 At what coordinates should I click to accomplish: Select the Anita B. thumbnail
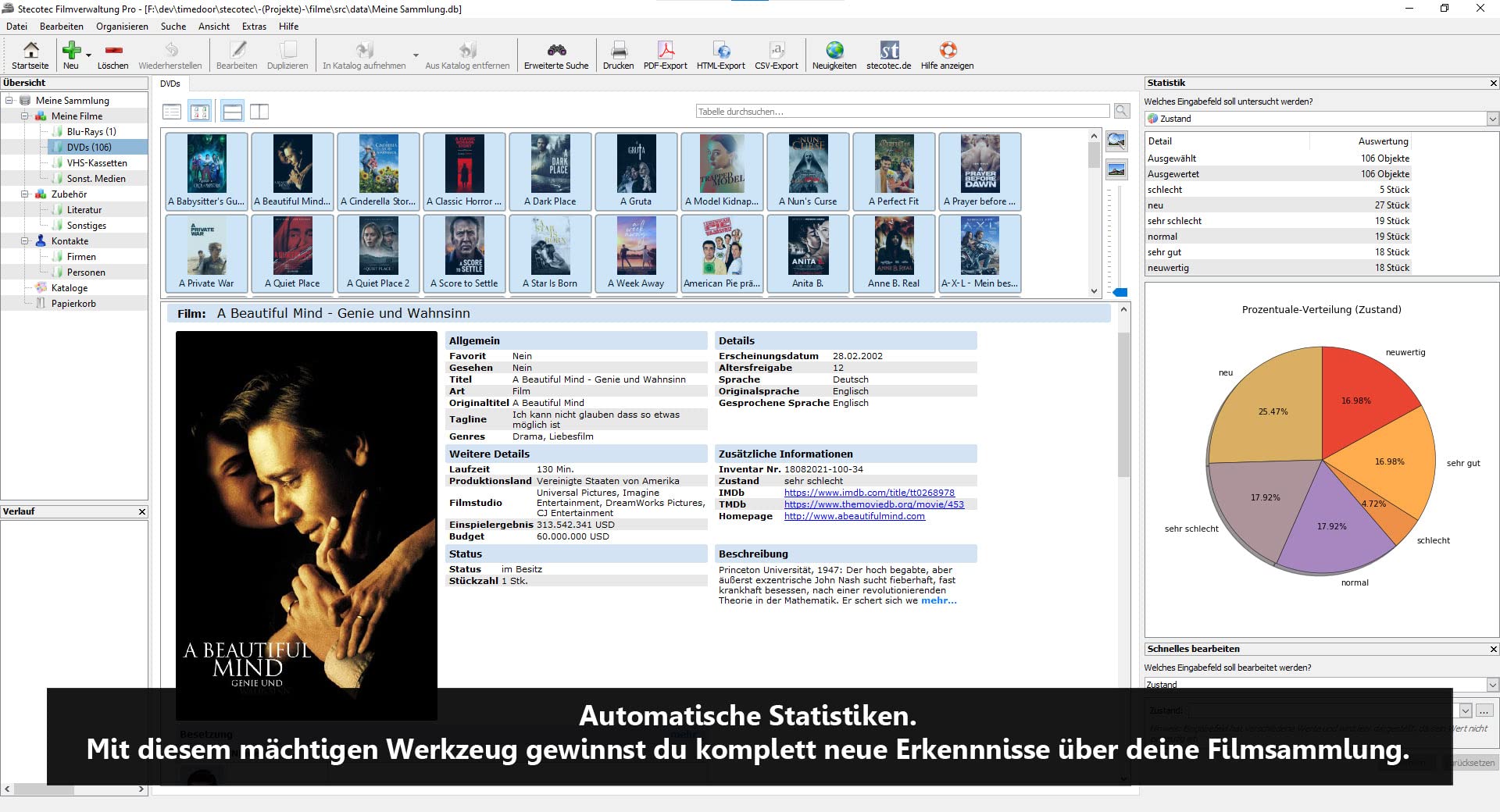point(808,253)
